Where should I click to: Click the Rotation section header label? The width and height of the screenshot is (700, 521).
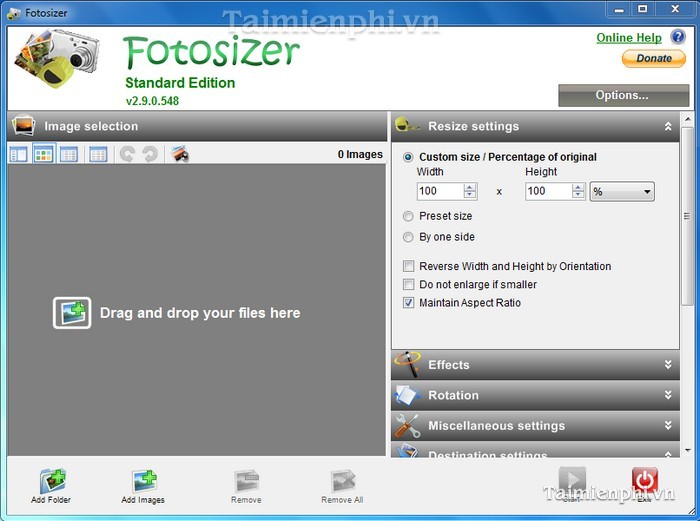pos(453,395)
